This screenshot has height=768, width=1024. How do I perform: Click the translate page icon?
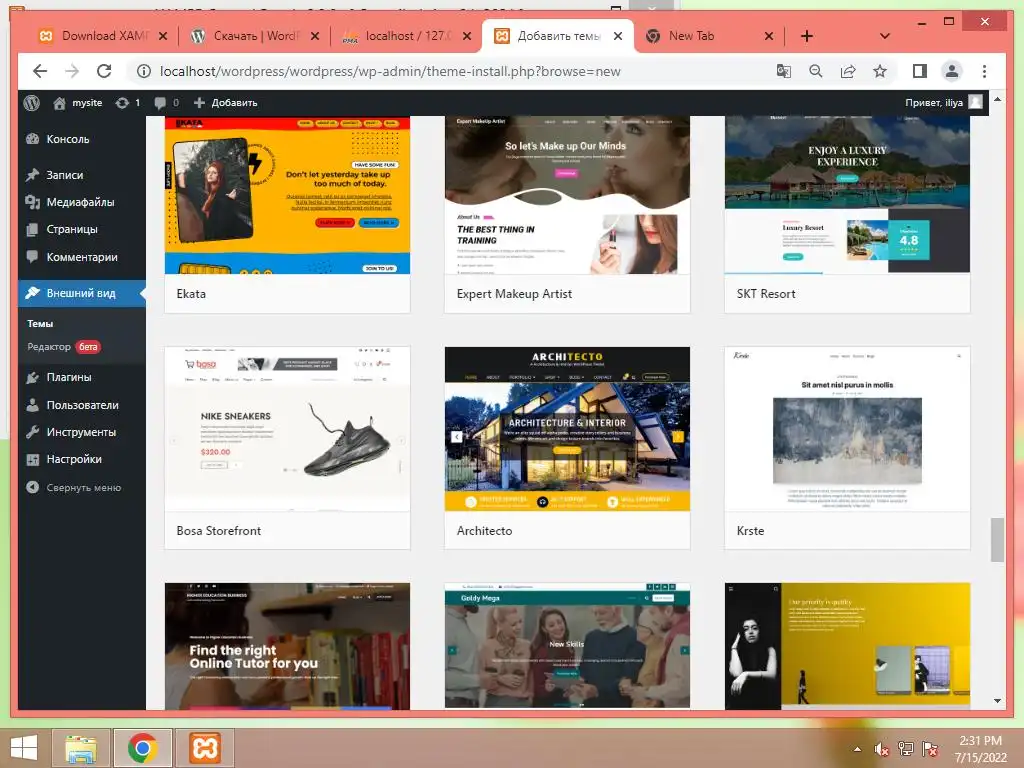point(784,71)
